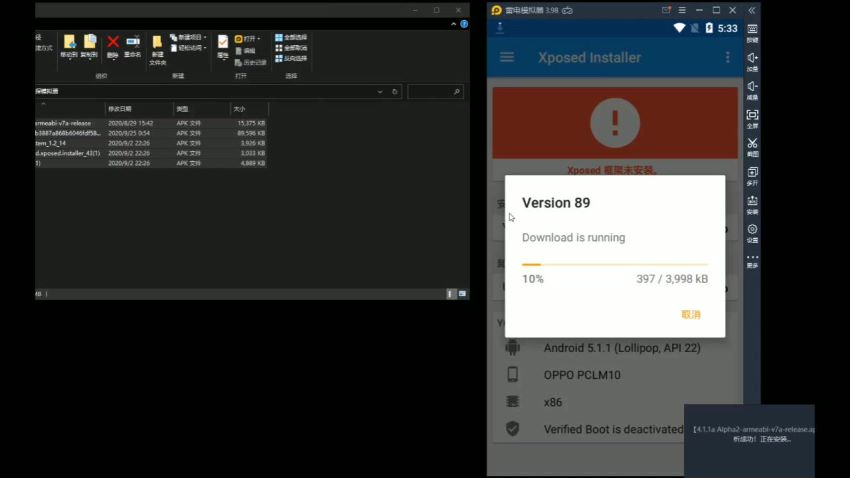850x478 pixels.
Task: Sort files by the Type column header
Action: coord(201,109)
